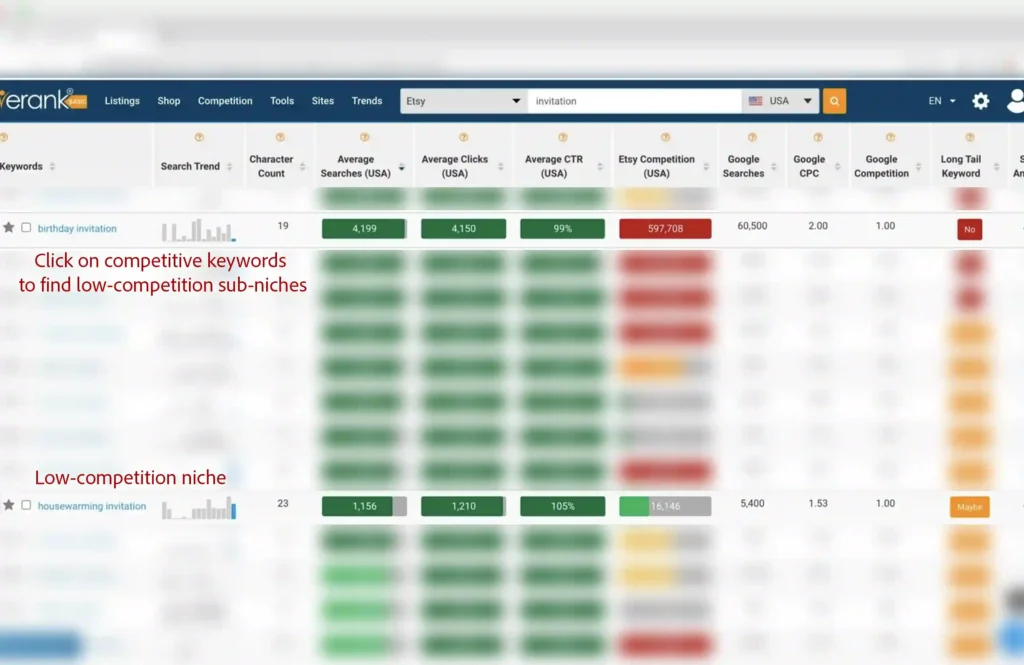The width and height of the screenshot is (1024, 665).
Task: Click help icon above Etsy Competition column
Action: (x=665, y=138)
